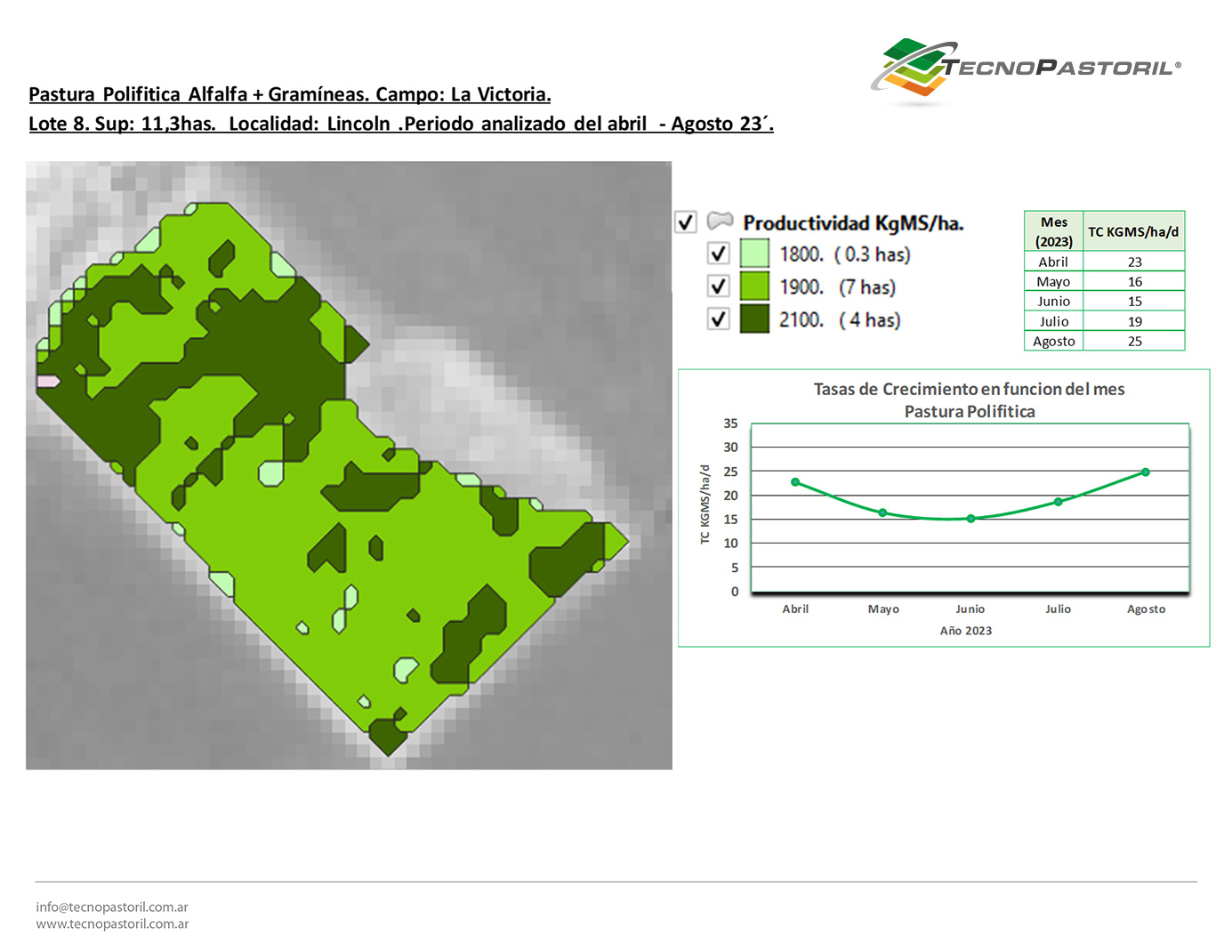Disable the 2100 (4 has) layer checkbox

pos(718,319)
